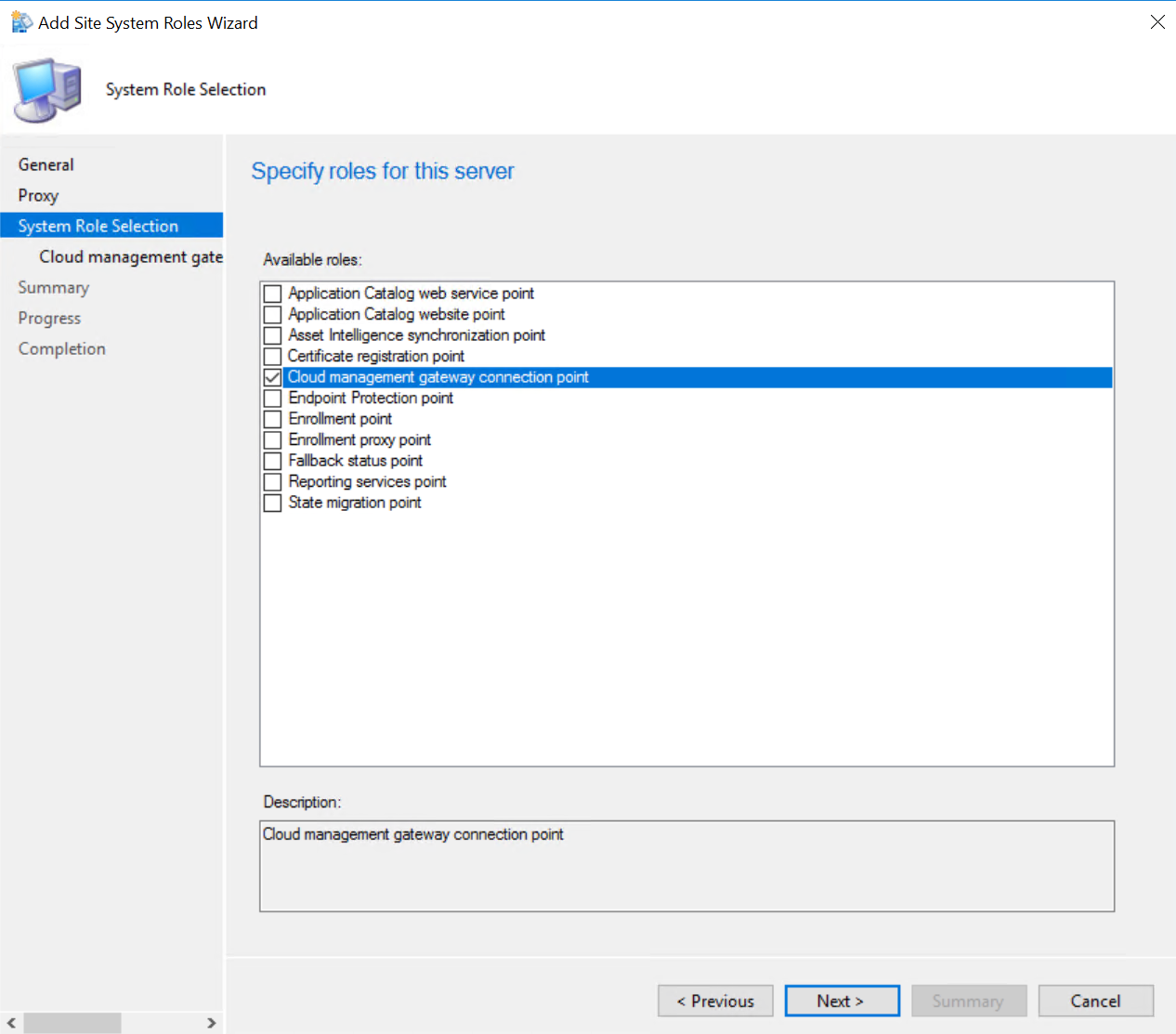The width and height of the screenshot is (1176, 1034).
Task: Uncheck Cloud management gateway connection point
Action: [272, 377]
